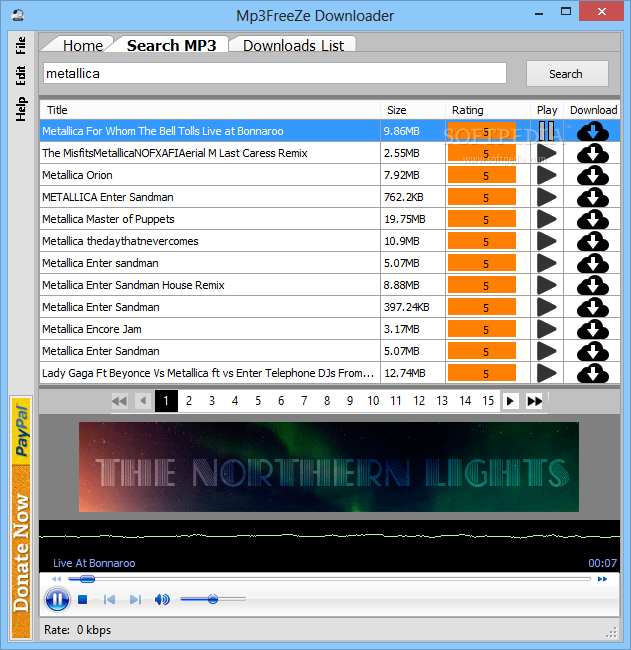The width and height of the screenshot is (631, 650).
Task: Go to results page 5
Action: [x=258, y=401]
